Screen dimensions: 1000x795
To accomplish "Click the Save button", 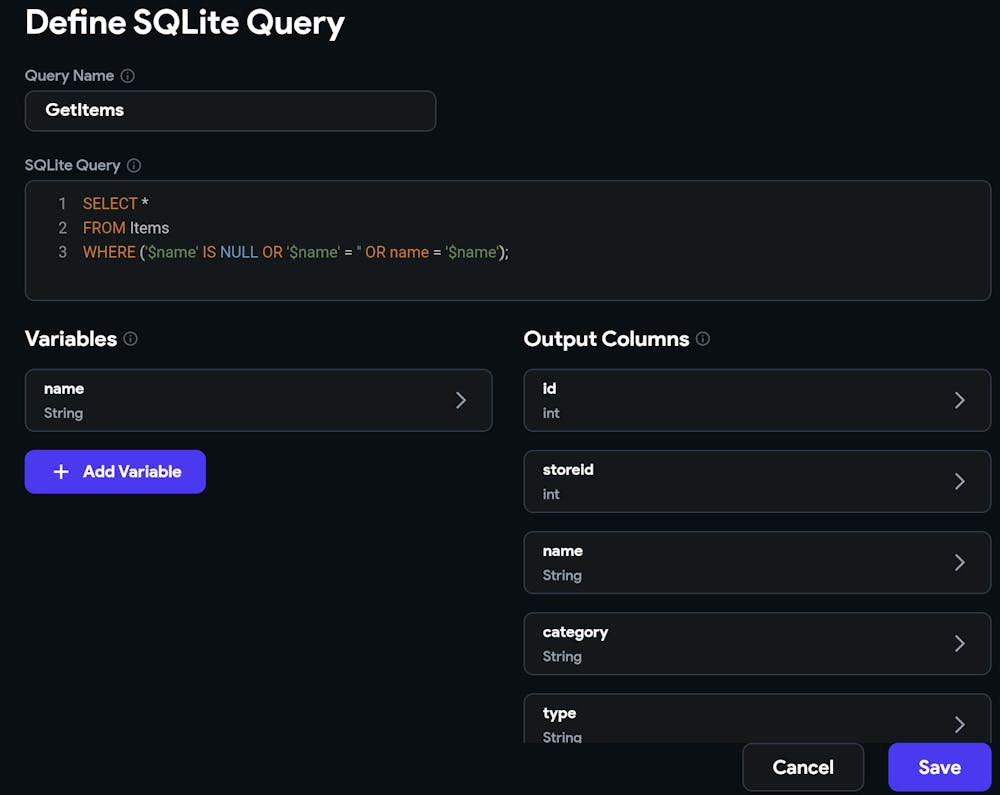I will pyautogui.click(x=939, y=767).
